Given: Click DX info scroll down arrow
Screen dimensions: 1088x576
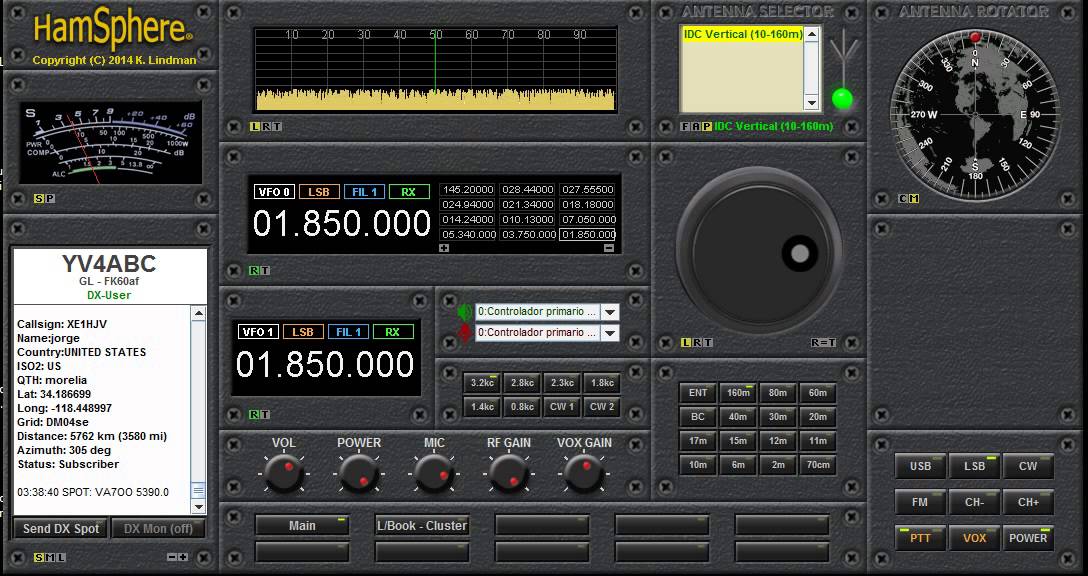Looking at the screenshot, I should click(198, 507).
